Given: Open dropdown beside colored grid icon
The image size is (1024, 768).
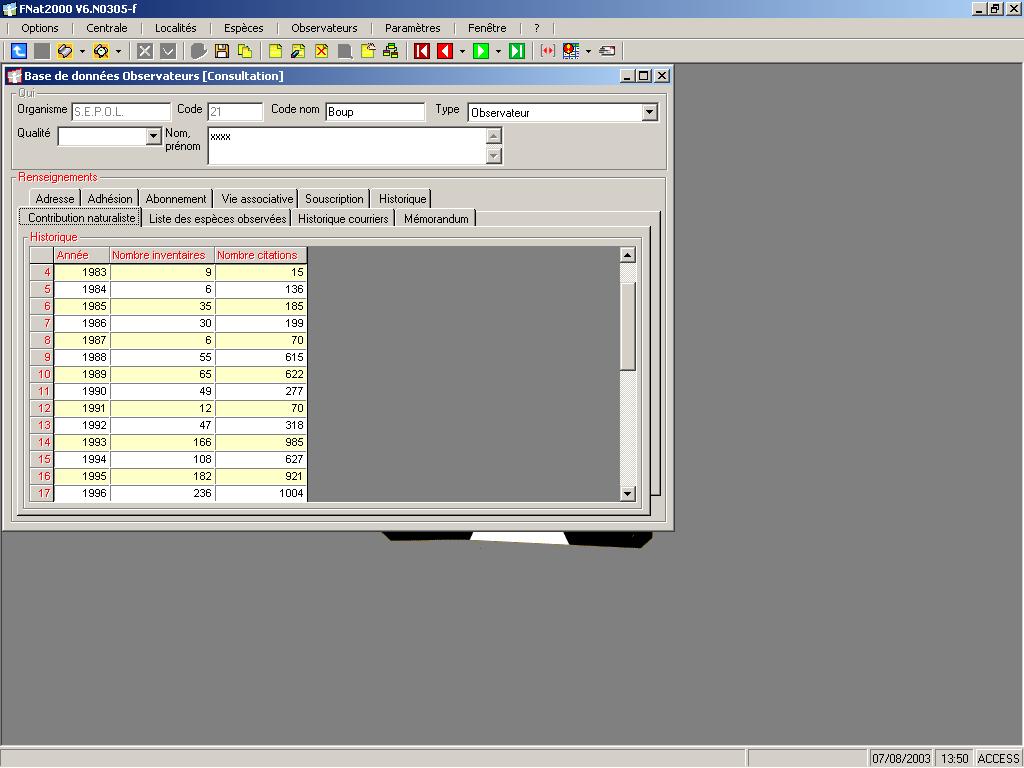Looking at the screenshot, I should tap(588, 51).
